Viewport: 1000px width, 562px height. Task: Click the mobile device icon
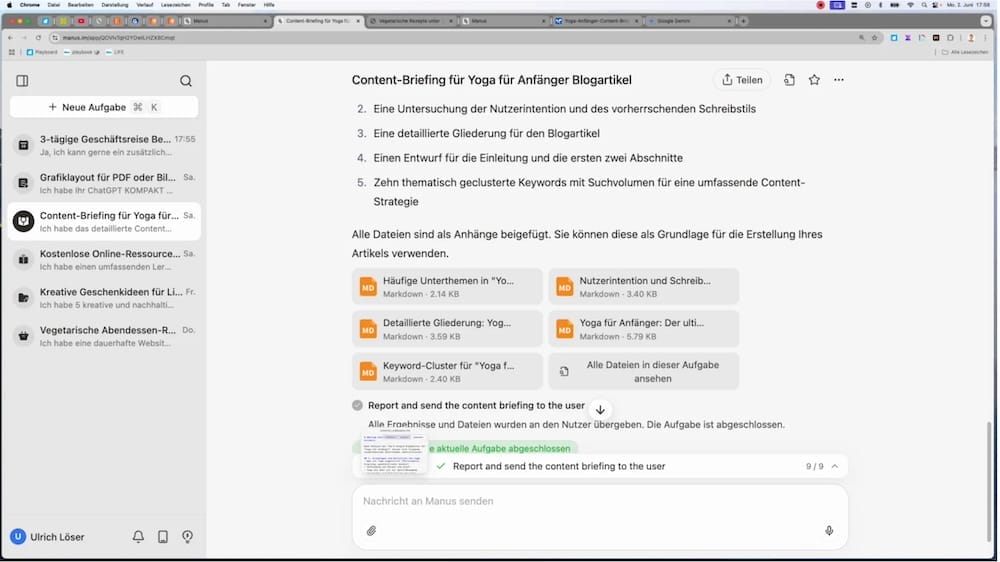(163, 537)
